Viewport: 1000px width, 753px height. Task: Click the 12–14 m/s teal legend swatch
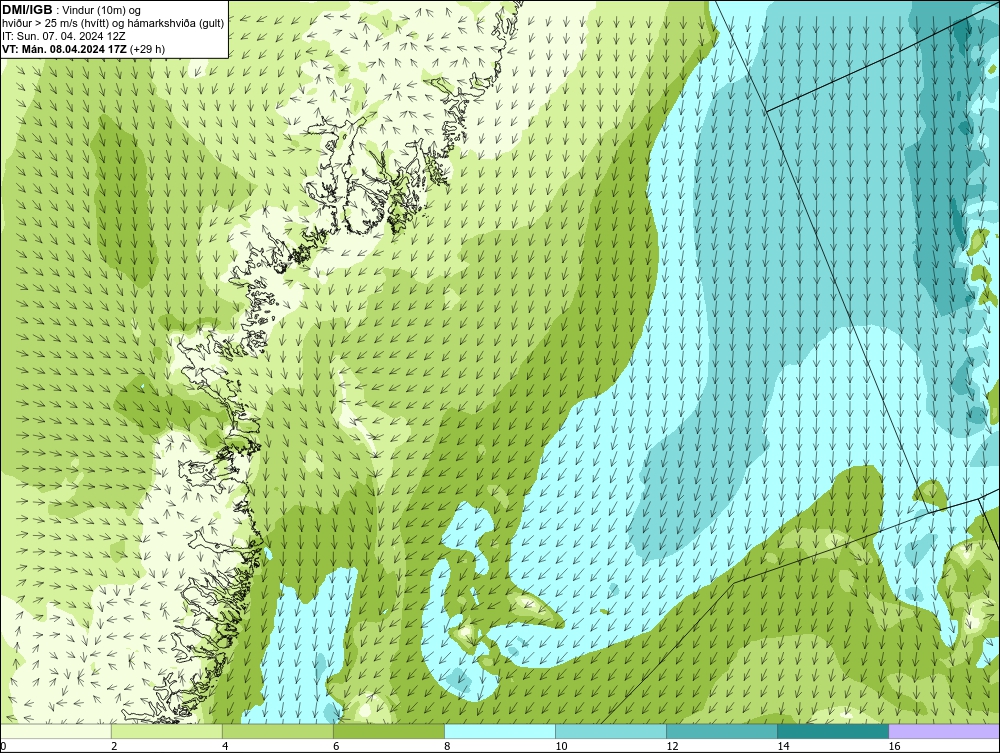721,732
